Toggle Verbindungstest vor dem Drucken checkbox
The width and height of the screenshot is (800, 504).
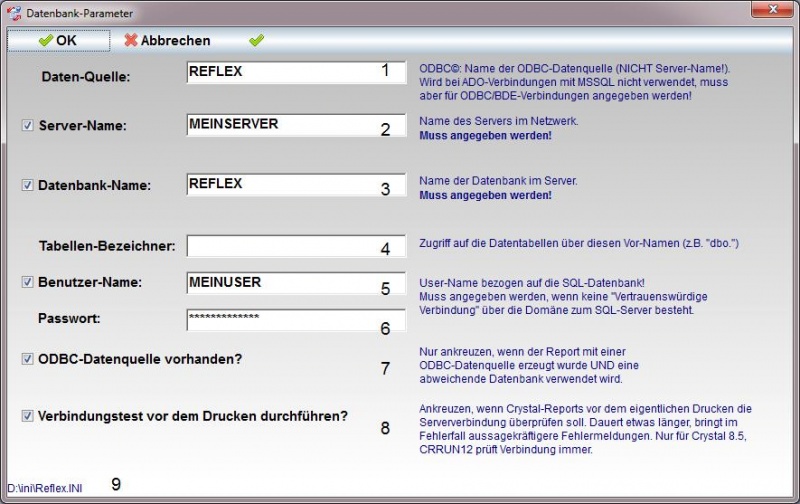[x=28, y=416]
